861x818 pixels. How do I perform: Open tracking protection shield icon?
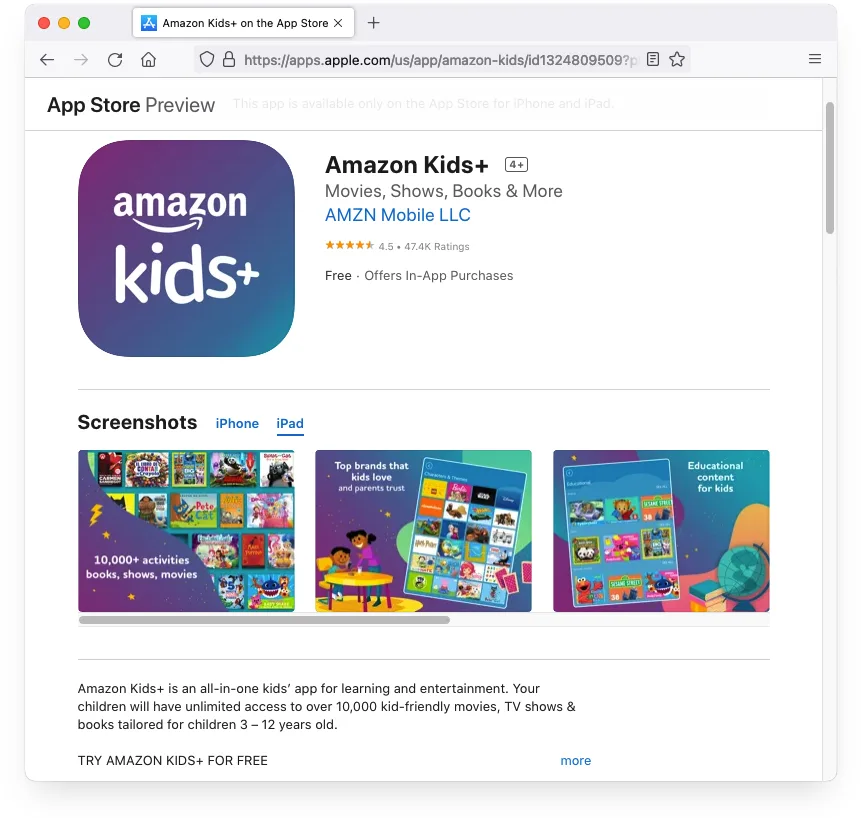pyautogui.click(x=206, y=59)
